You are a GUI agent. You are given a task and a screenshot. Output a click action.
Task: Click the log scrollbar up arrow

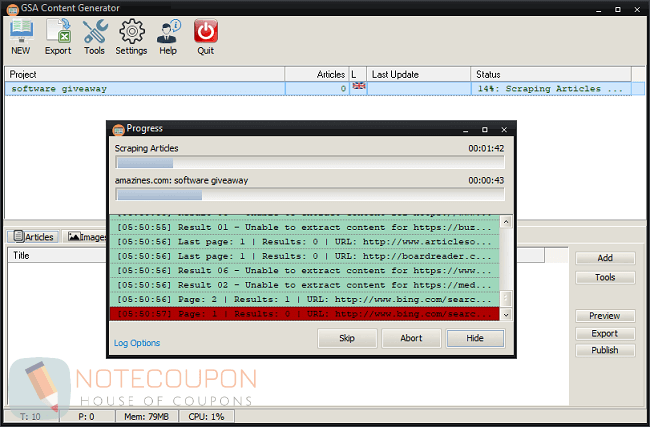(506, 222)
